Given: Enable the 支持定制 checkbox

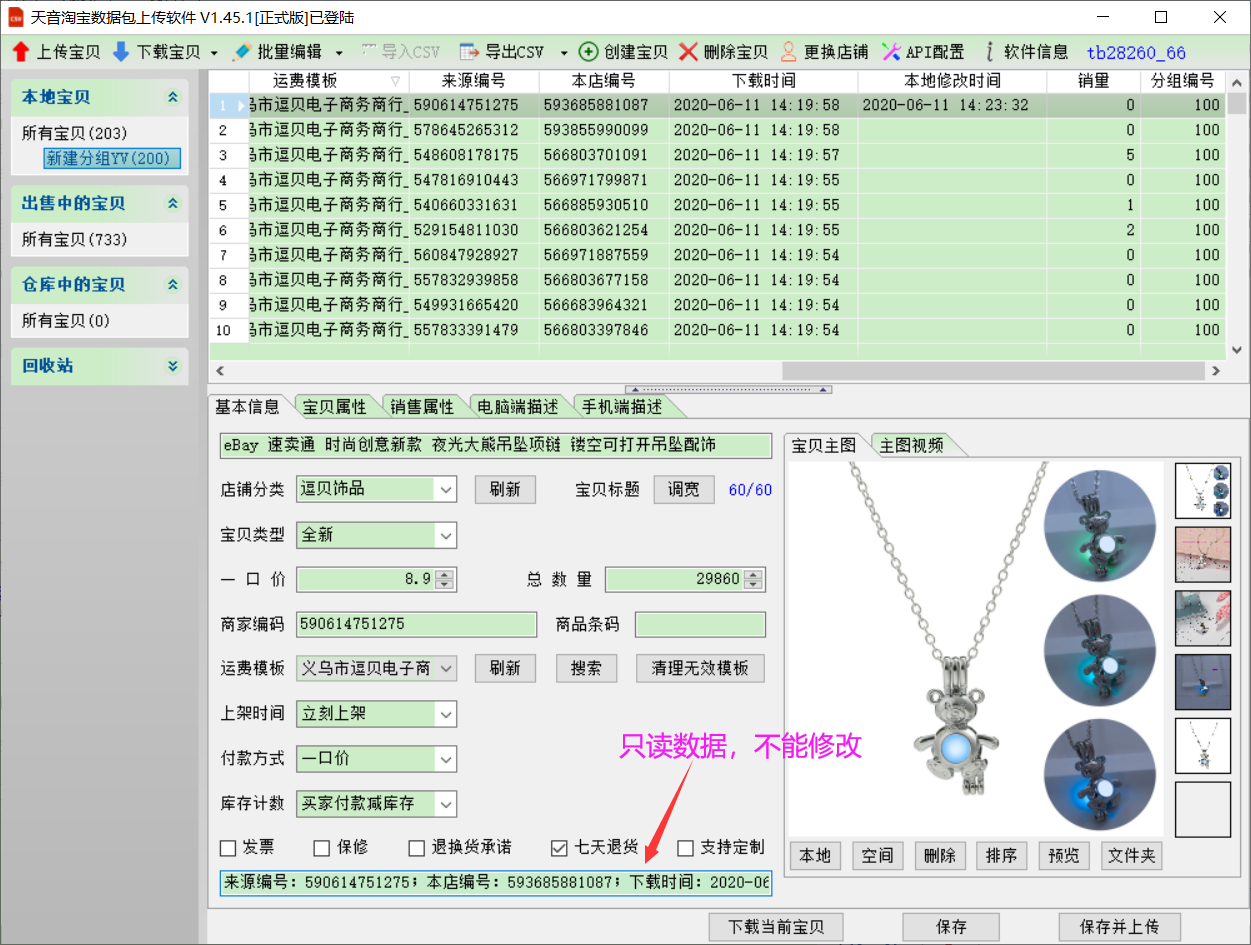Looking at the screenshot, I should point(685,848).
